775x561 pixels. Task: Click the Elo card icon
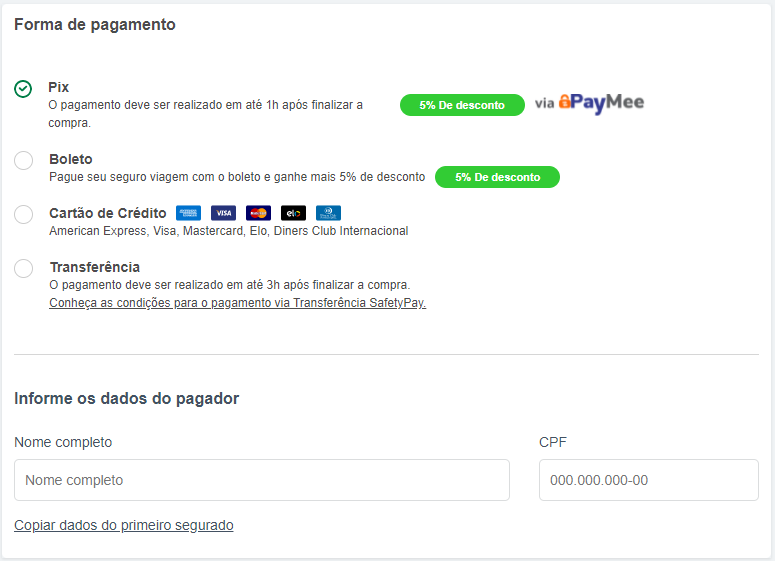click(x=294, y=213)
